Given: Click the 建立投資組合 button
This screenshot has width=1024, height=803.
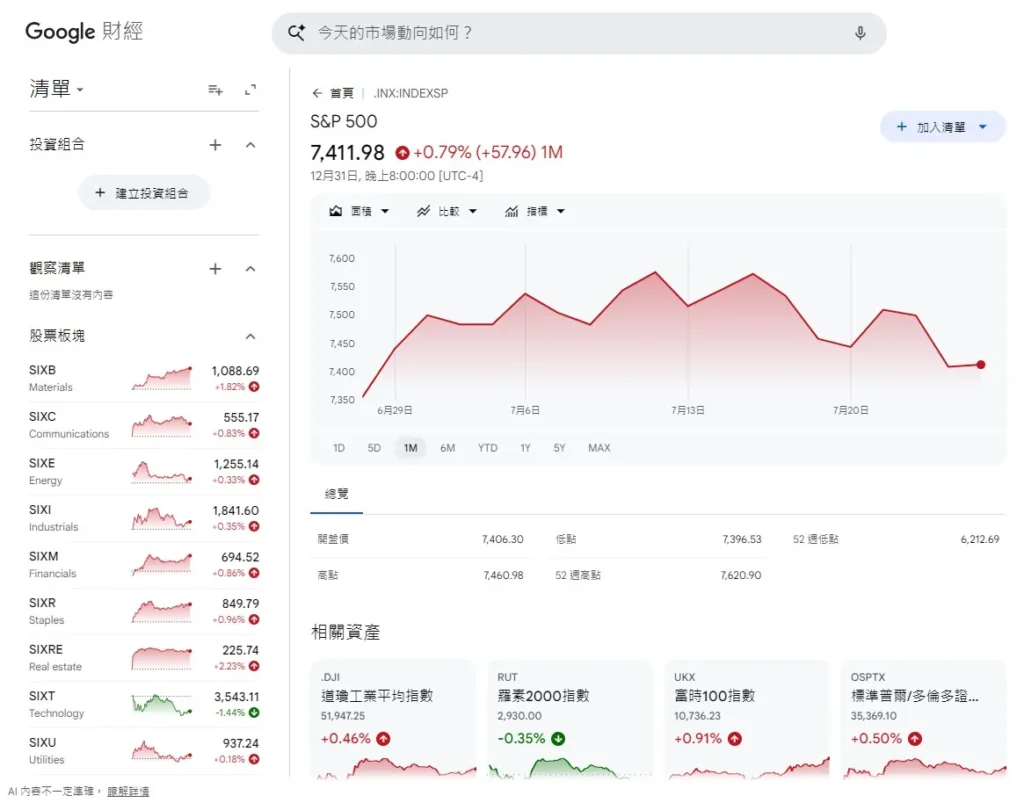Looking at the screenshot, I should click(144, 193).
